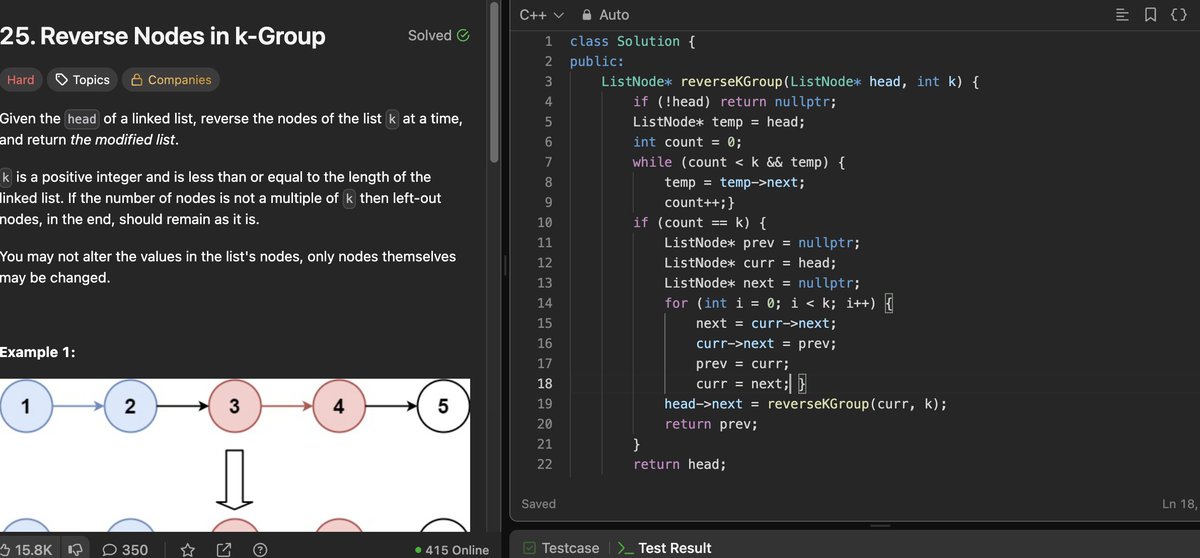1200x558 pixels.
Task: Click node 1 in the example diagram
Action: point(25,407)
